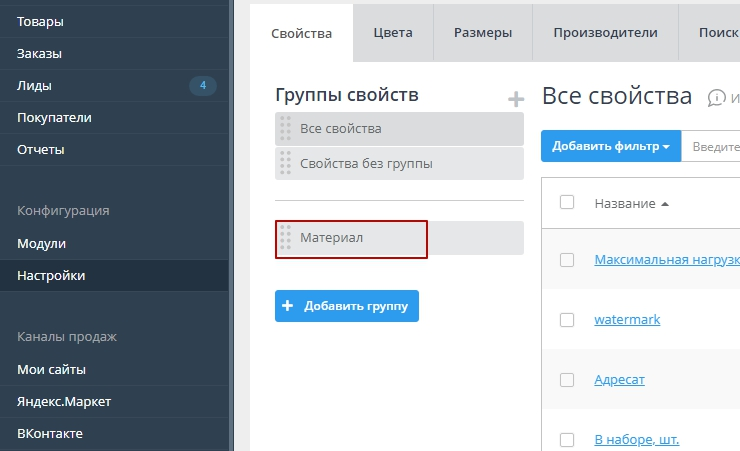Click the filter search input field
Screen dimensions: 740x451
[713, 146]
